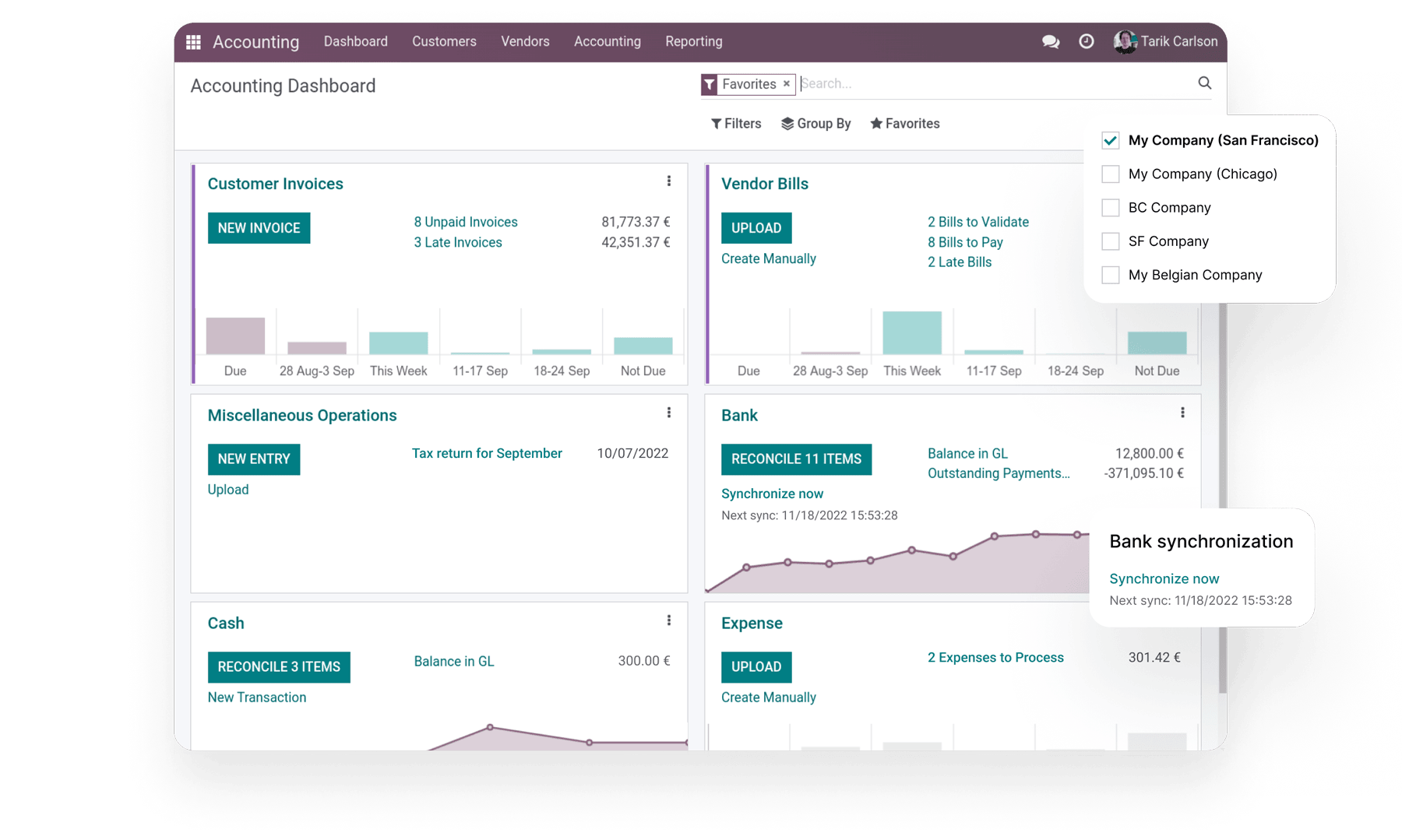Open the Customer Invoices card options menu
This screenshot has height=840, width=1402.
click(x=668, y=181)
